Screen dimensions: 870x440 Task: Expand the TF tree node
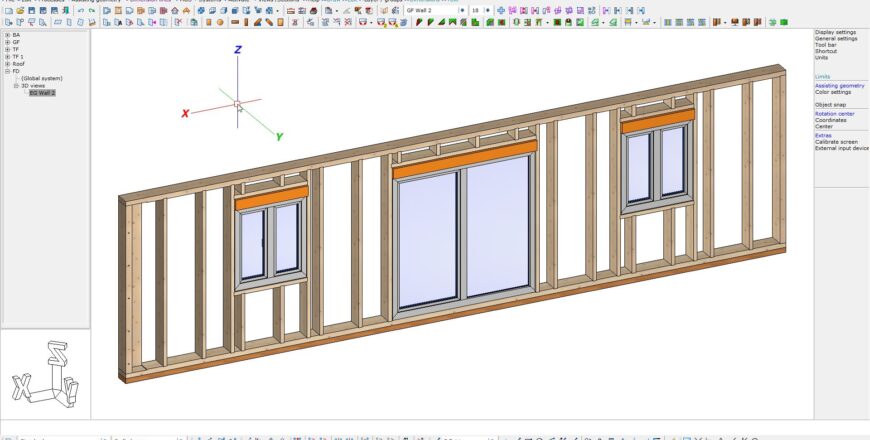[x=8, y=49]
